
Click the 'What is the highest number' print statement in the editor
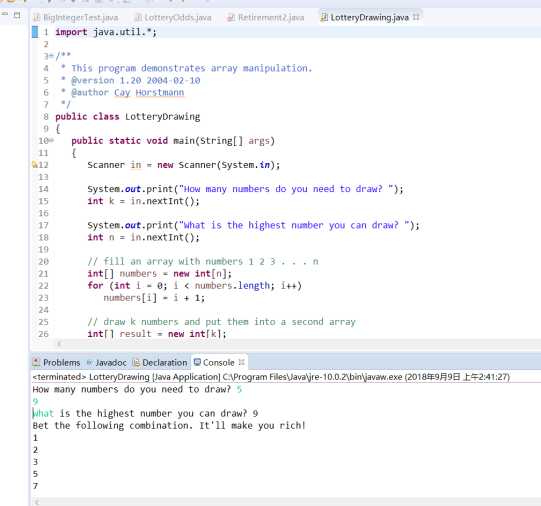(x=254, y=225)
